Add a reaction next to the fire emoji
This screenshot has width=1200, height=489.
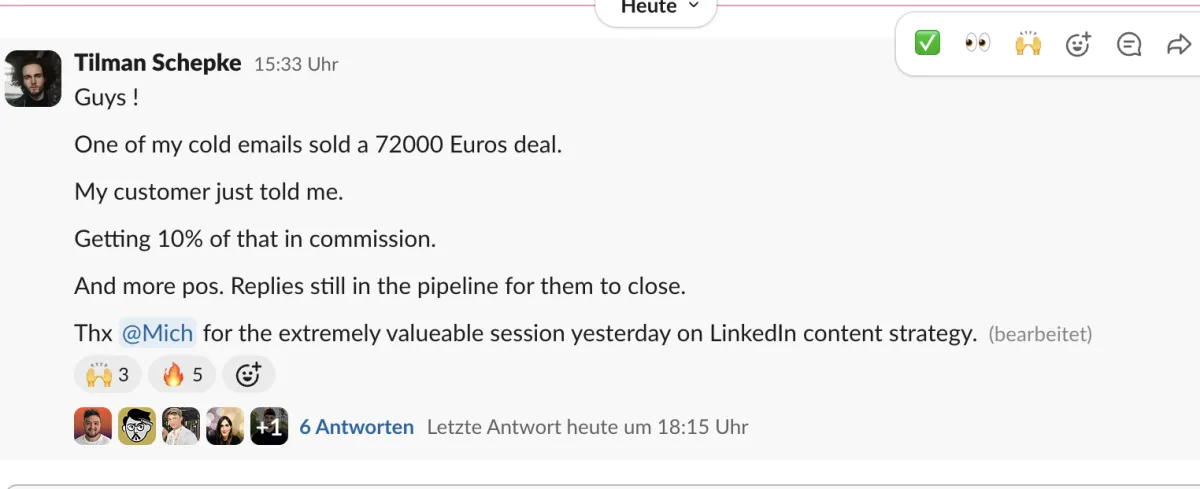tap(248, 375)
